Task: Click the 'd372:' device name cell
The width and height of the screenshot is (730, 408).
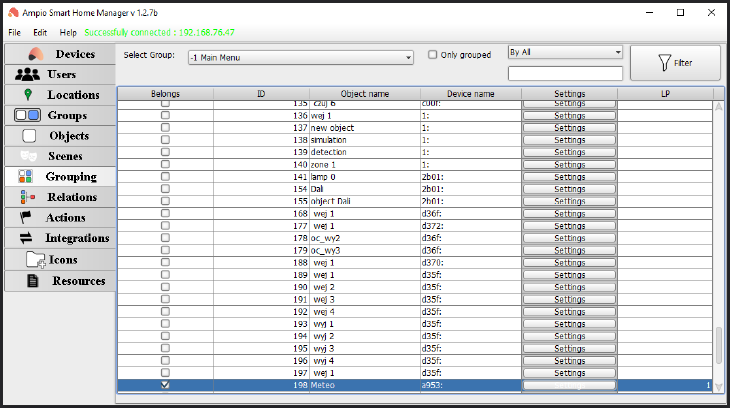Action: tap(471, 226)
